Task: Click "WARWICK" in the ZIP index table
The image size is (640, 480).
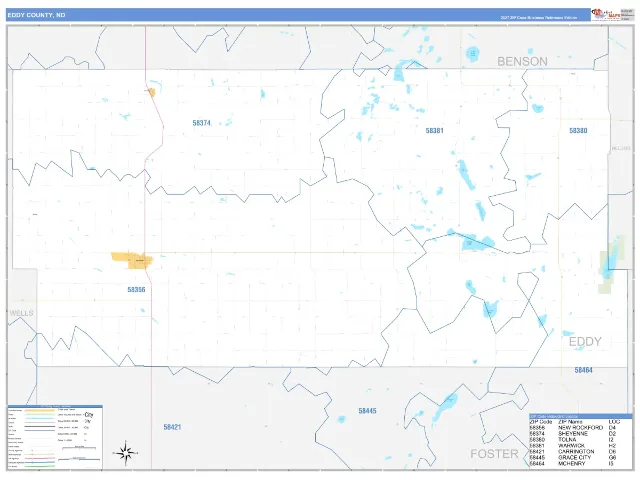Action: (571, 446)
